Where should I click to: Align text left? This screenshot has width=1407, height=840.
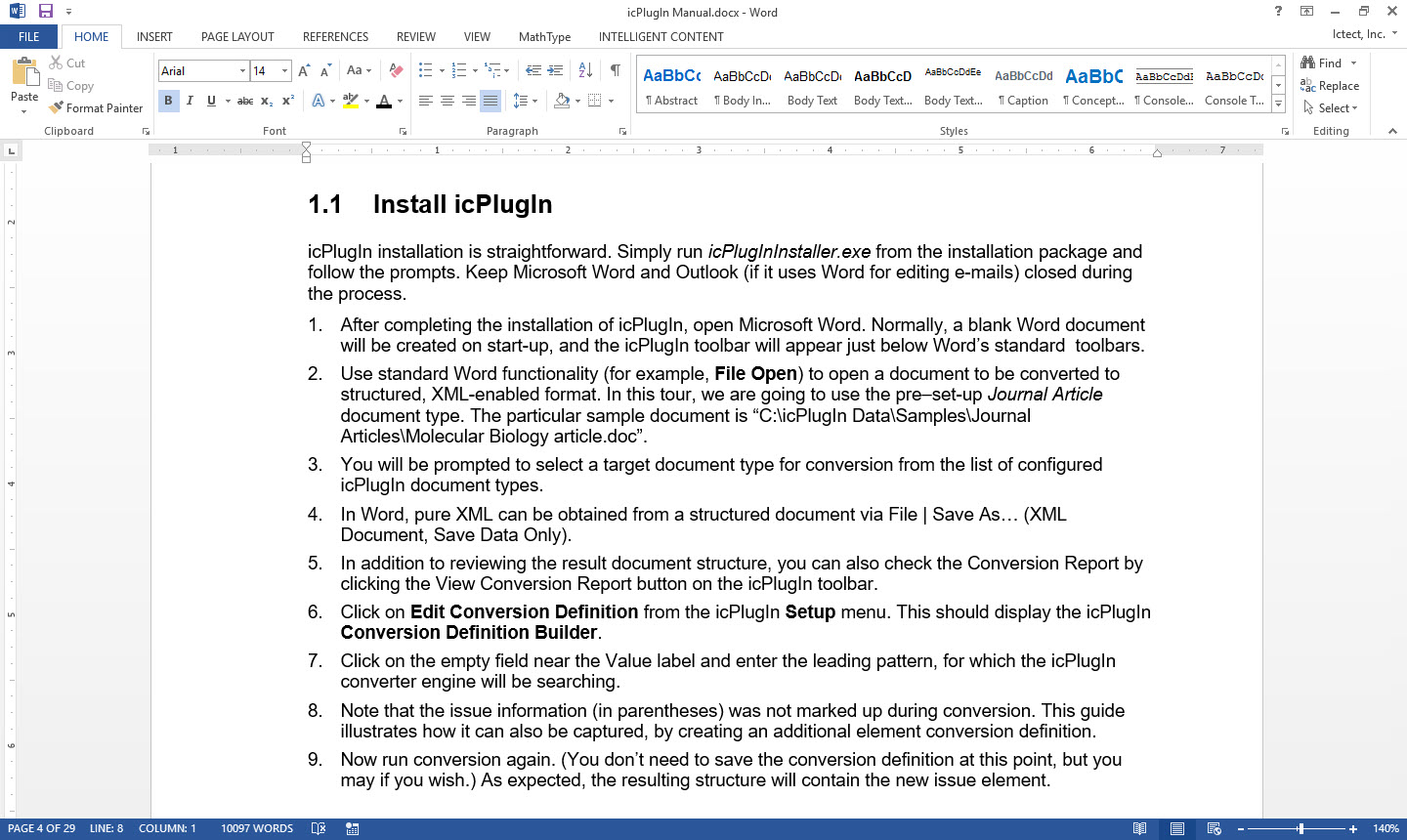[425, 101]
